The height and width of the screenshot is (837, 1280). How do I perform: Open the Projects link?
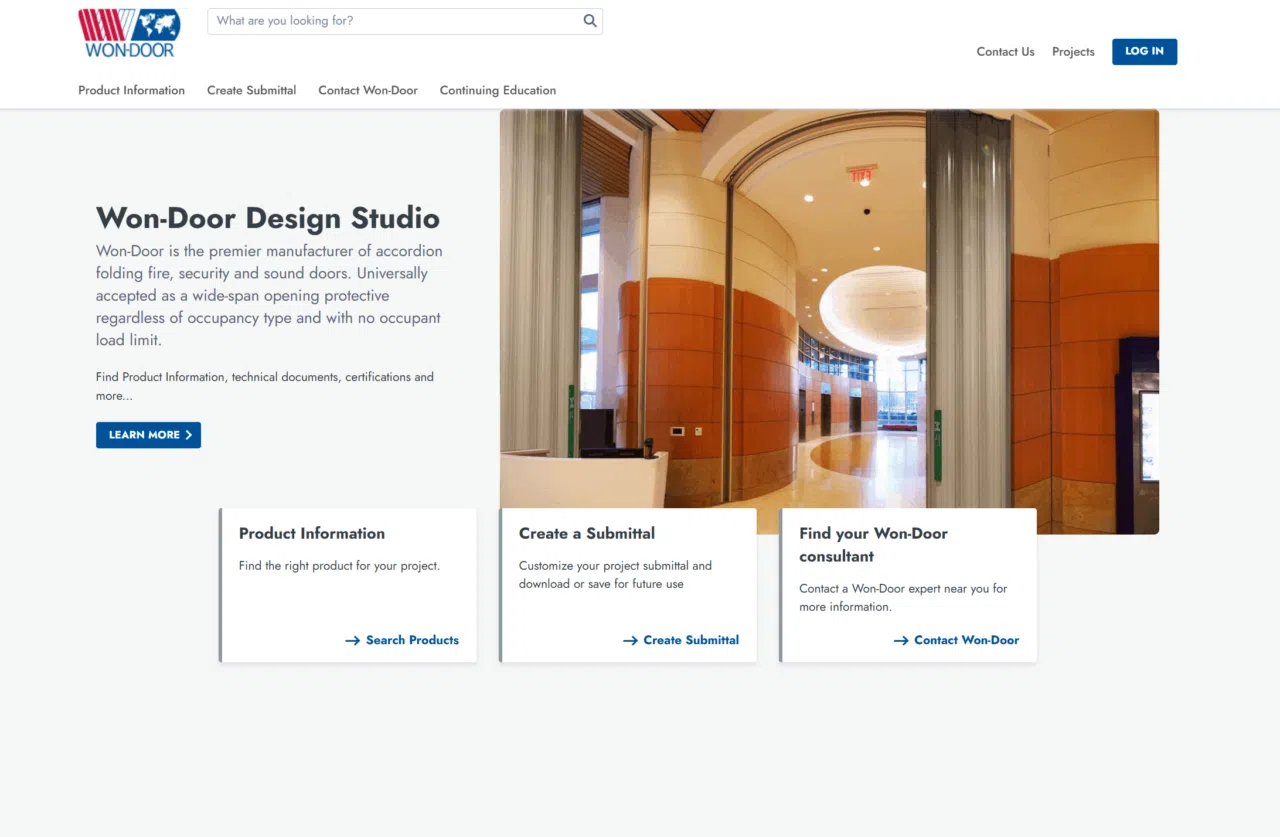click(1073, 52)
